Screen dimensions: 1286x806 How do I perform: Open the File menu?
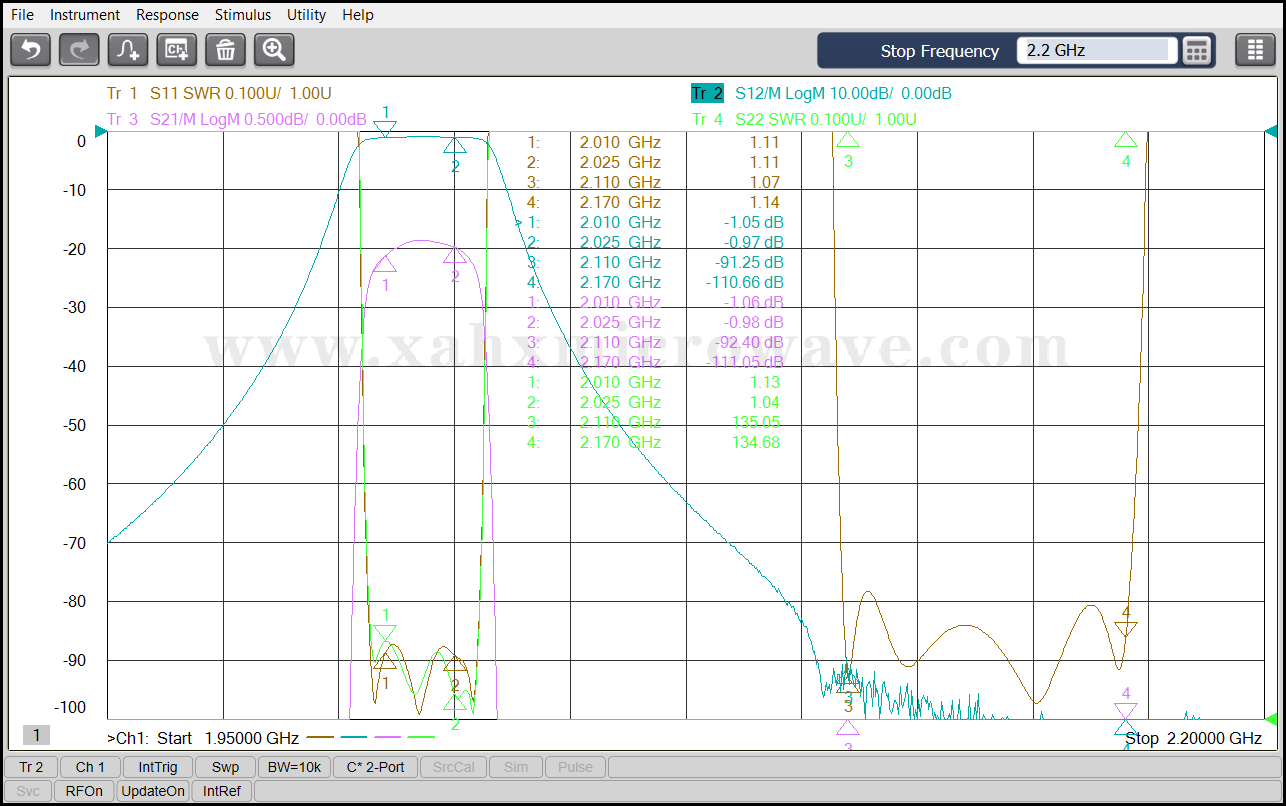pos(22,15)
